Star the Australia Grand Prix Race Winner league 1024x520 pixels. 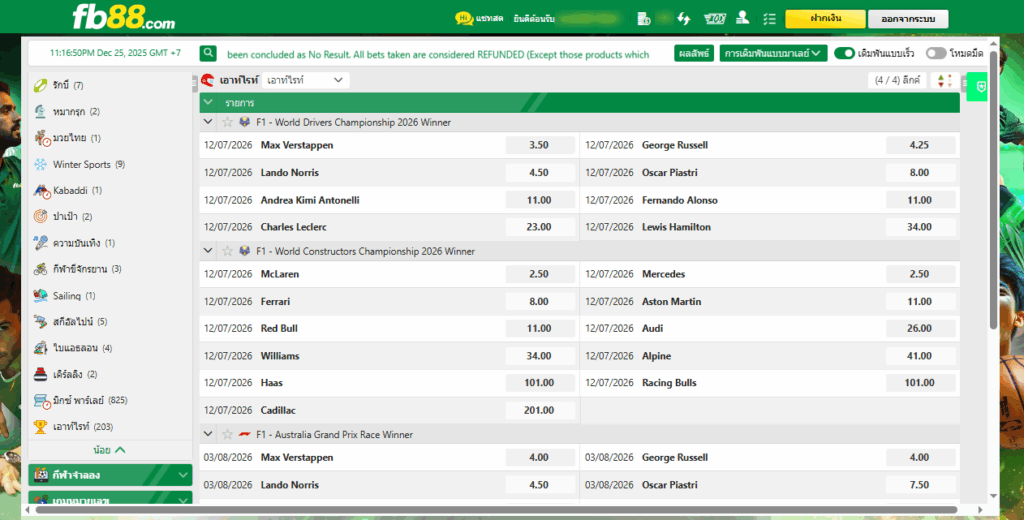click(x=227, y=434)
